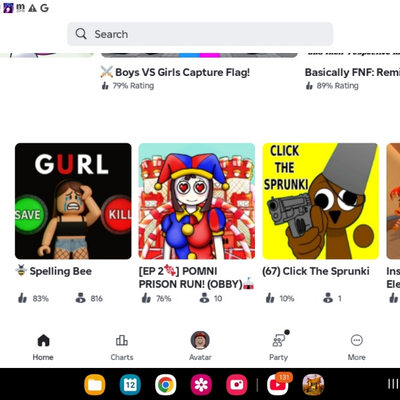
Task: Open the Avatar profile icon
Action: (x=200, y=340)
